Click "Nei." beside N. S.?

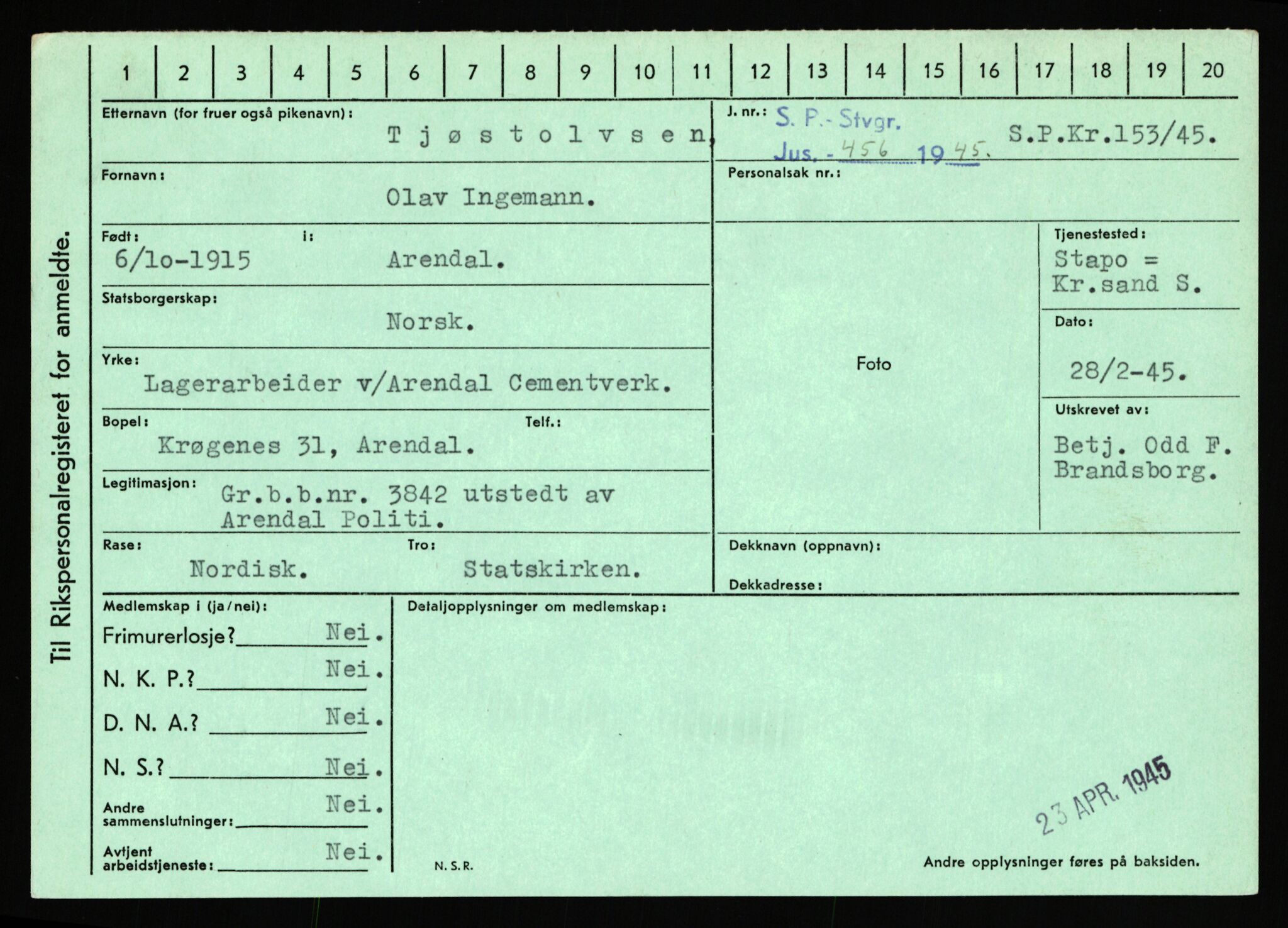[355, 767]
